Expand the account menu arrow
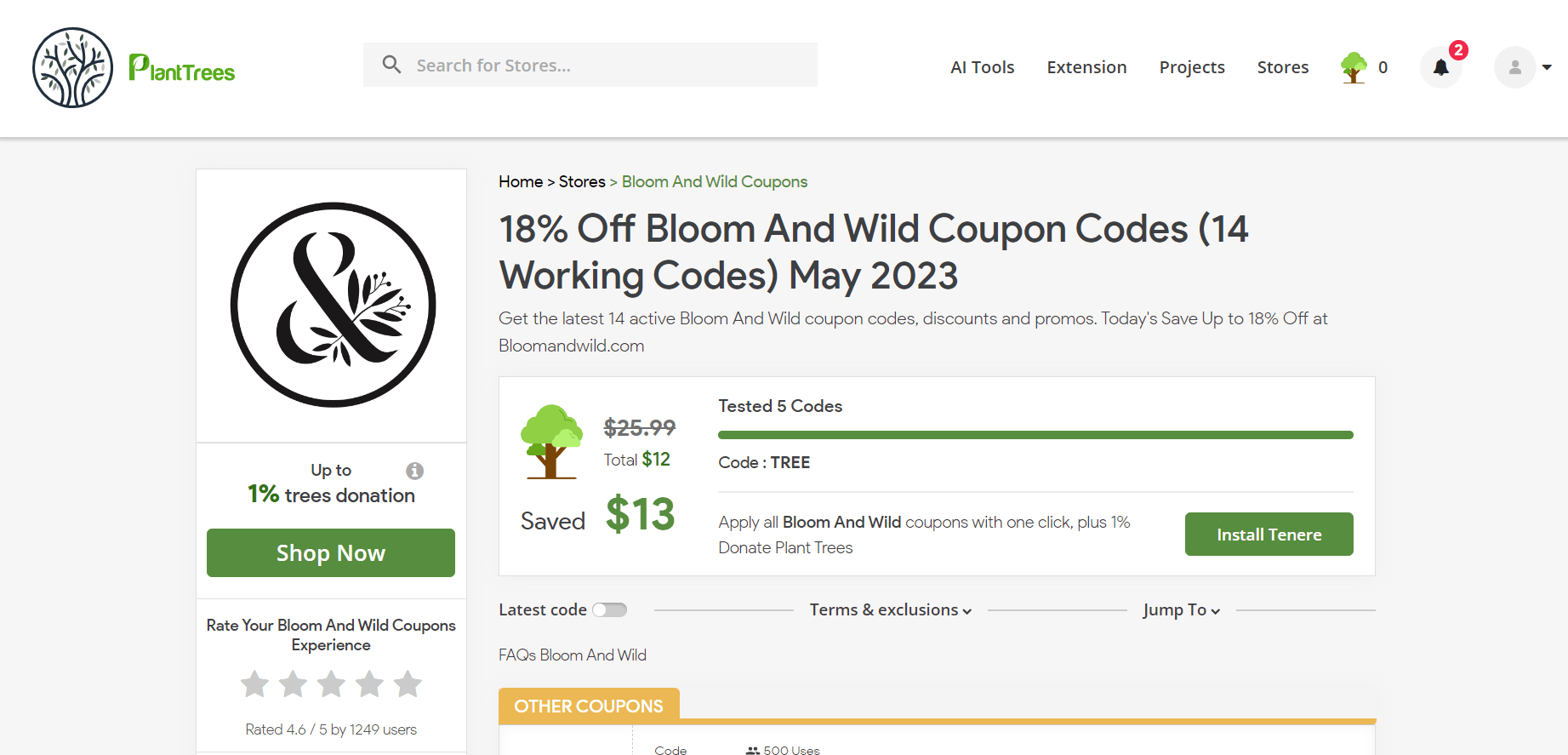 tap(1547, 67)
